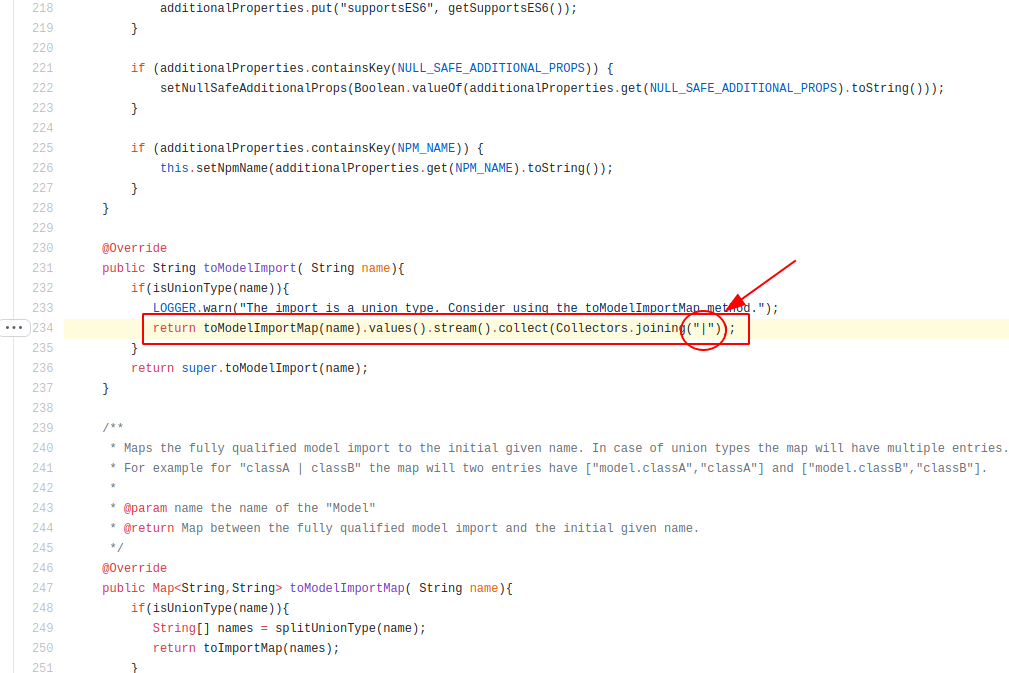Viewport: 1009px width, 673px height.
Task: Click the highlighted return statement on line 234
Action: coord(400,327)
